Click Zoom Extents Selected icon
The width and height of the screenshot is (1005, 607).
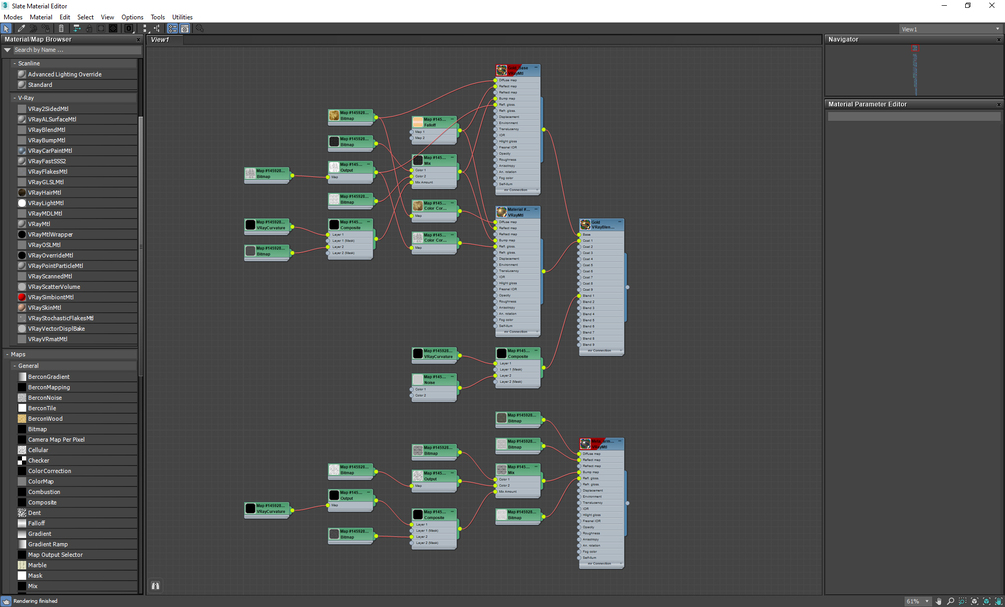pyautogui.click(x=986, y=601)
